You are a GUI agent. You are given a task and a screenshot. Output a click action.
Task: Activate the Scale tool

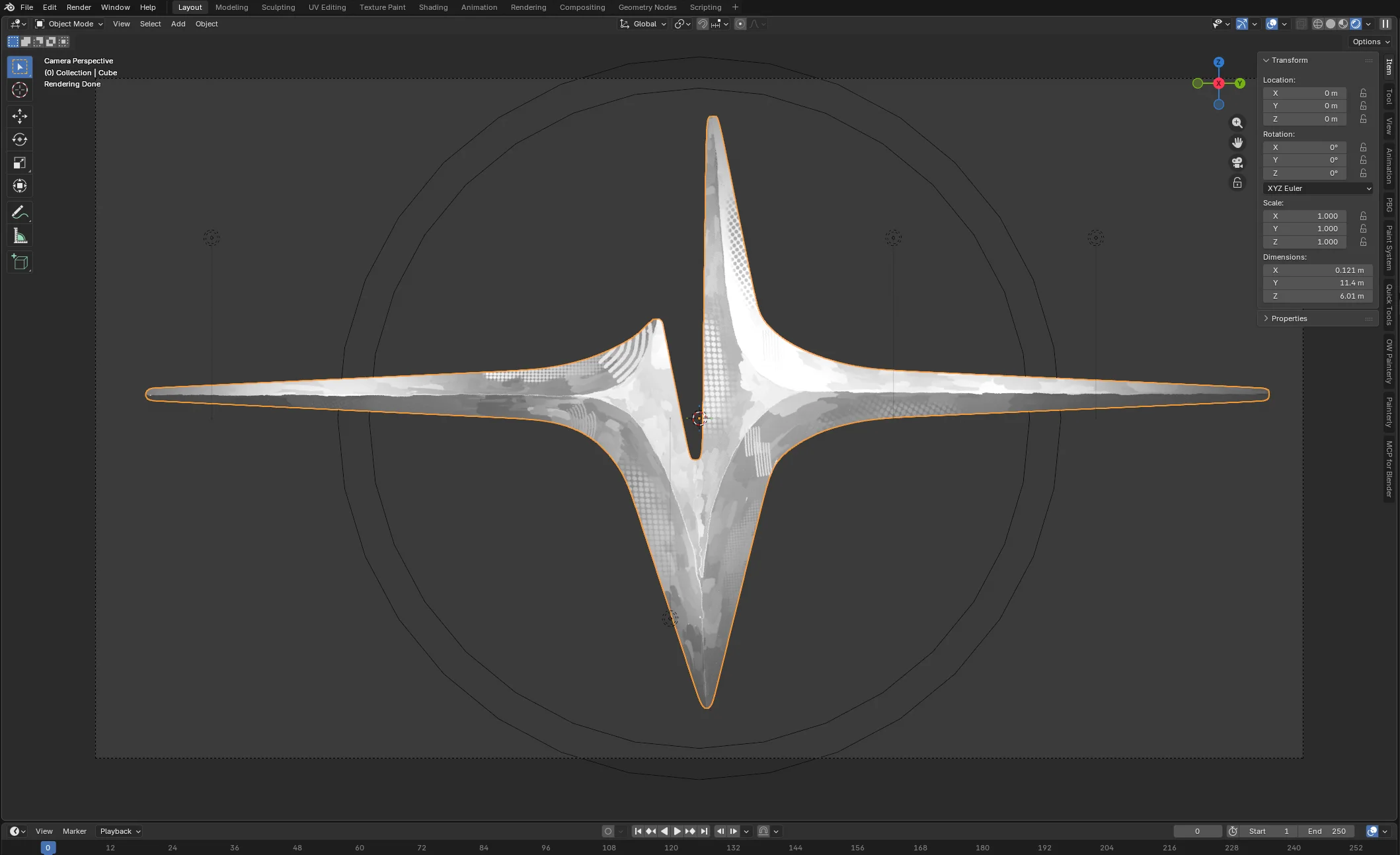point(20,163)
